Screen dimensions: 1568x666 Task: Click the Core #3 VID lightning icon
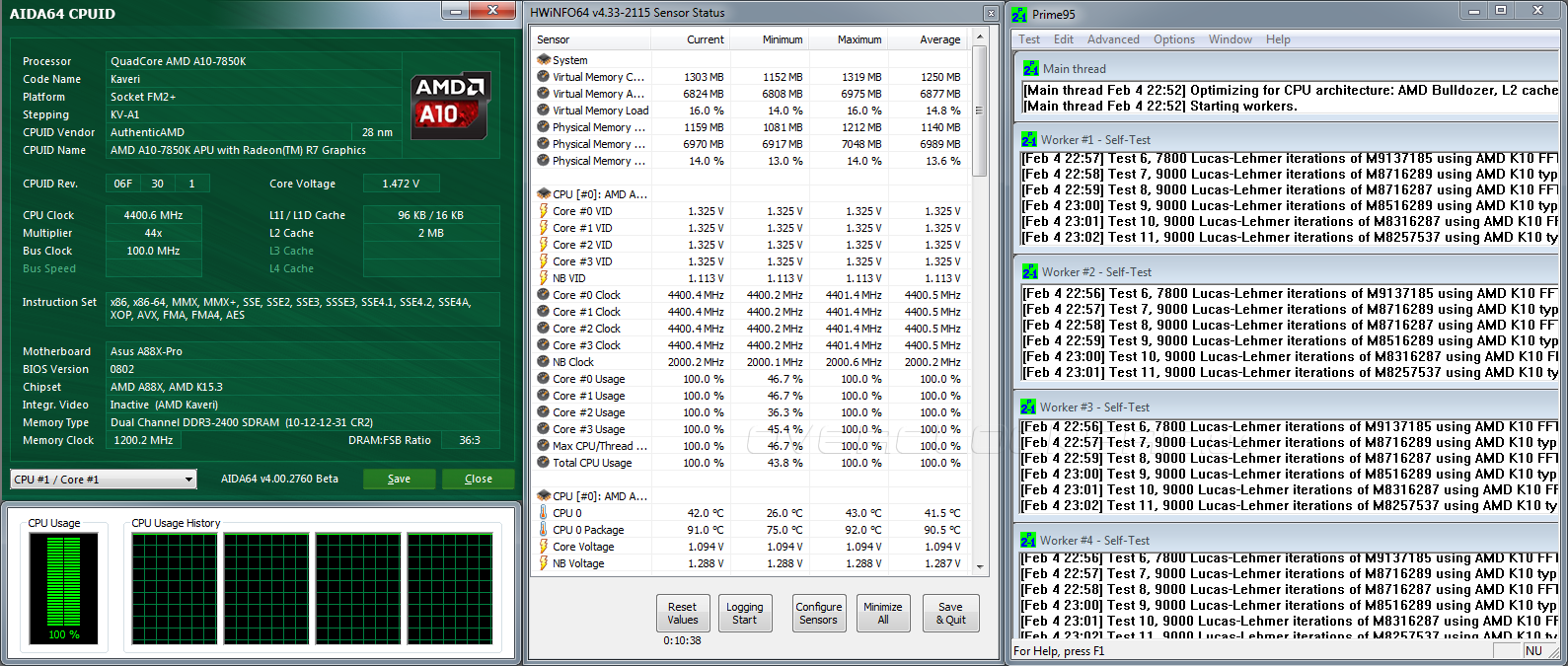pyautogui.click(x=543, y=261)
